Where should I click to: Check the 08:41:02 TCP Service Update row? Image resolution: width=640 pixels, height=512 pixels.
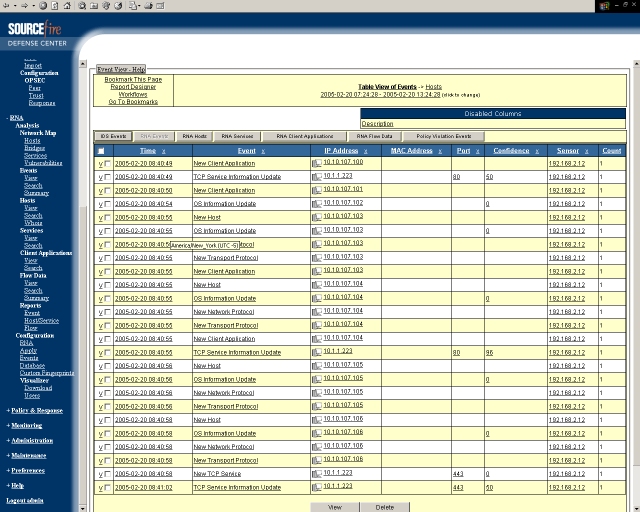coord(108,488)
